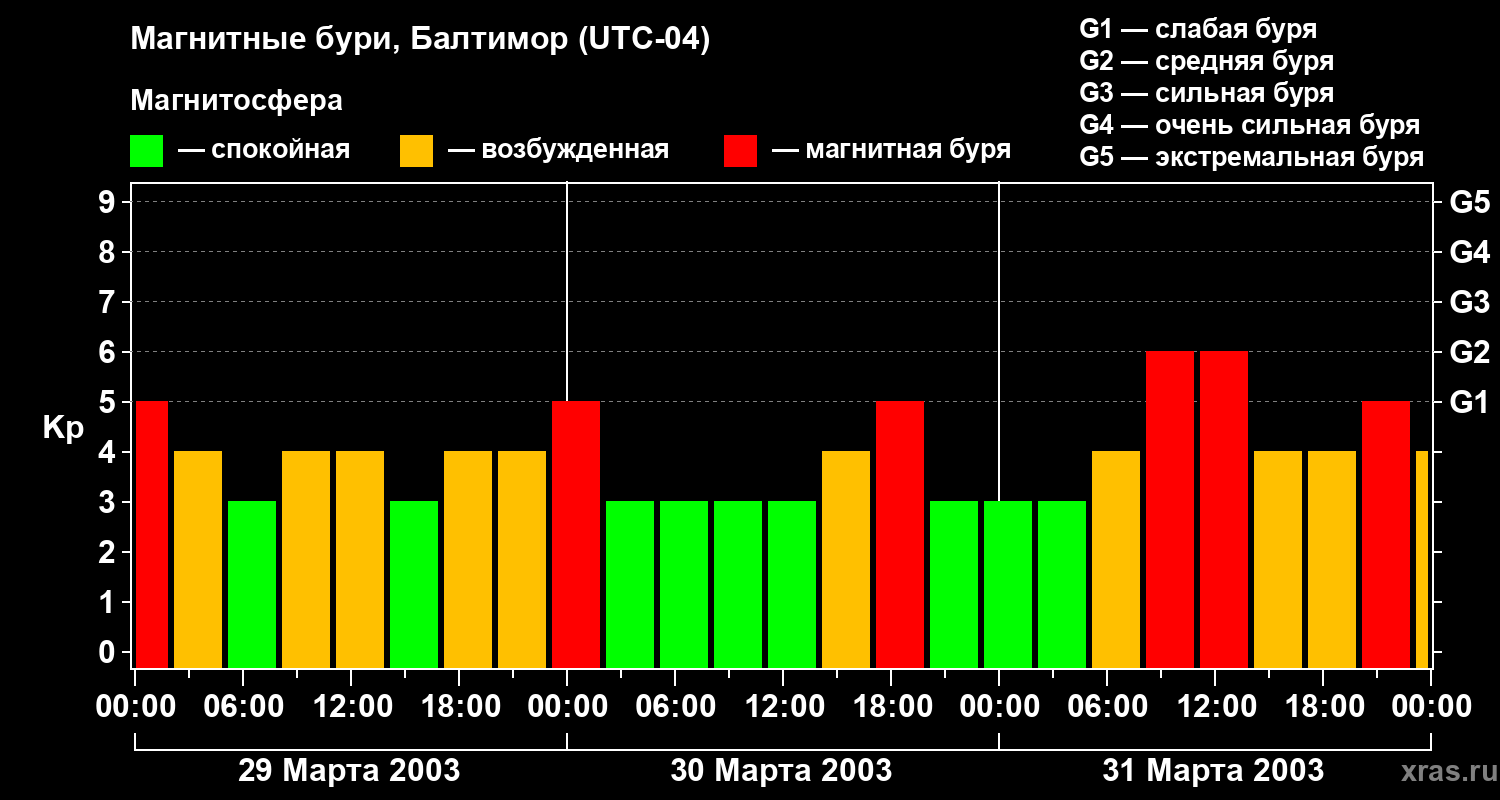Click the red 'магнитная буря' legend swatch
This screenshot has width=1500, height=800.
pyautogui.click(x=740, y=151)
